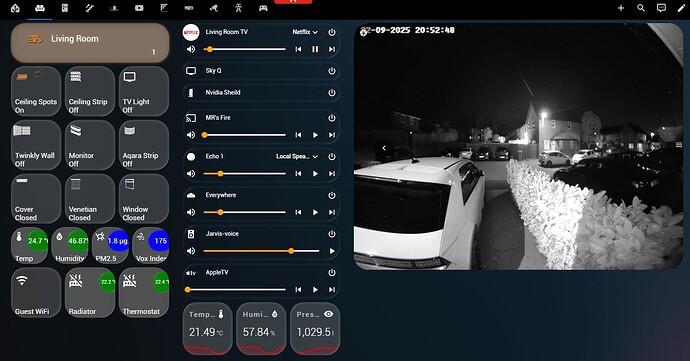Open the home overview tab icon
This screenshot has height=361, width=690.
15,8
